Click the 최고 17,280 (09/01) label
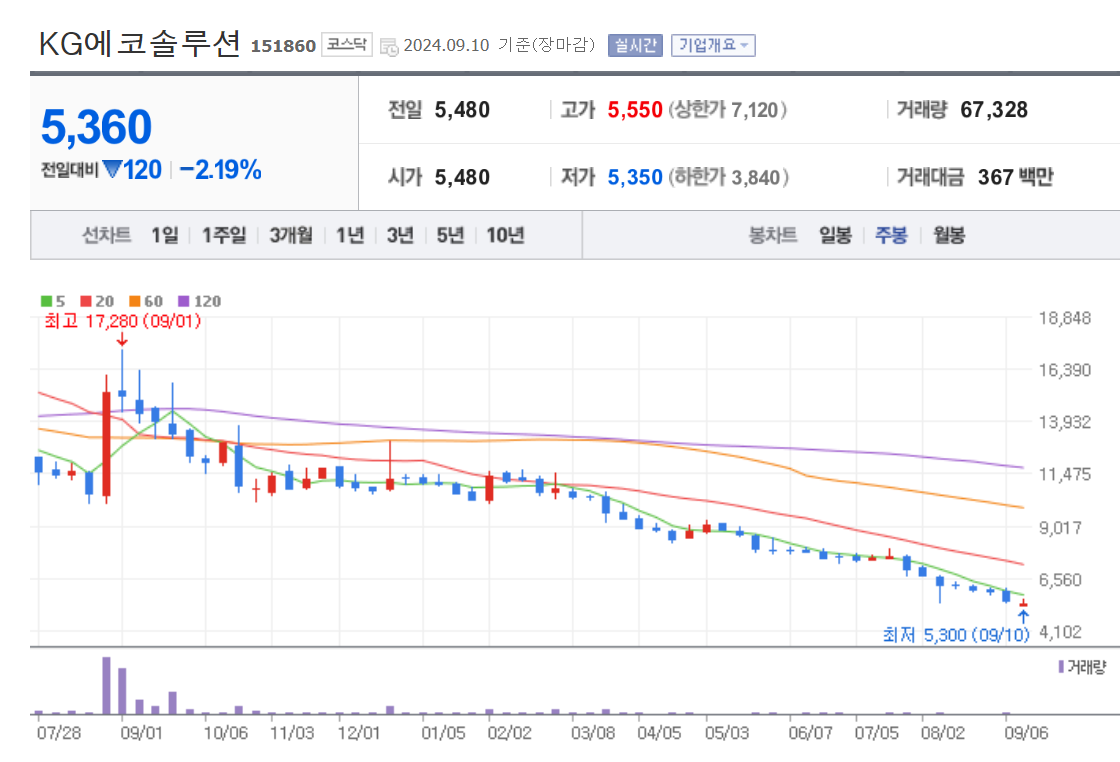Image resolution: width=1120 pixels, height=762 pixels. tap(123, 321)
